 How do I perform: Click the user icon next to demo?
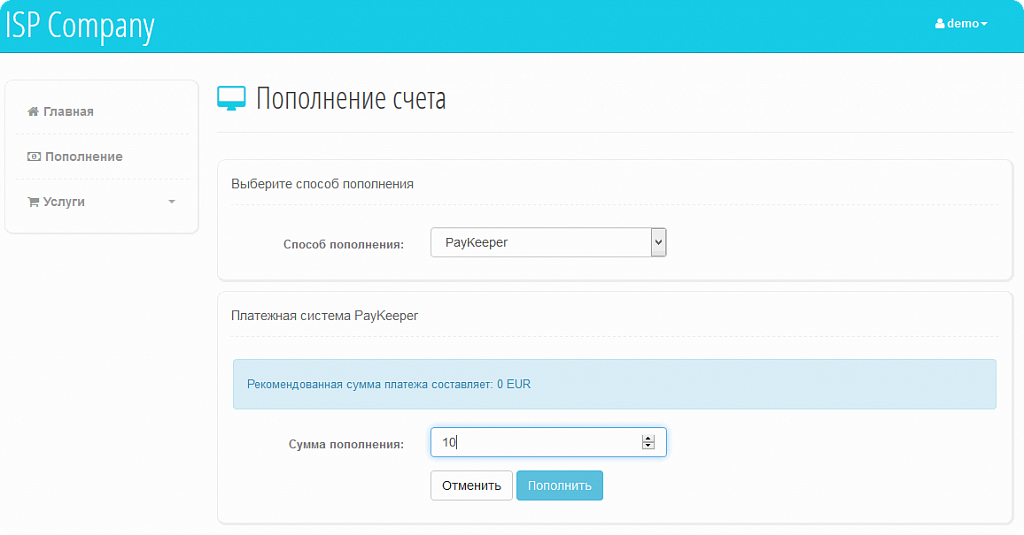point(940,24)
